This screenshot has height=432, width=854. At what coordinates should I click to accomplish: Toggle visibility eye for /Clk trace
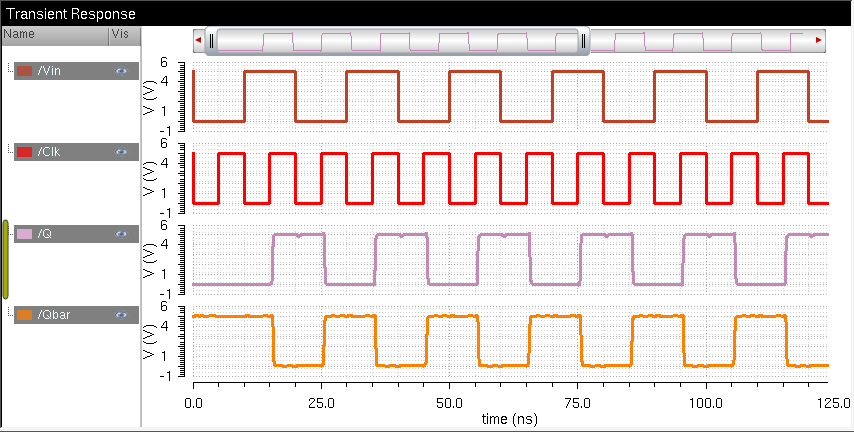(x=121, y=153)
